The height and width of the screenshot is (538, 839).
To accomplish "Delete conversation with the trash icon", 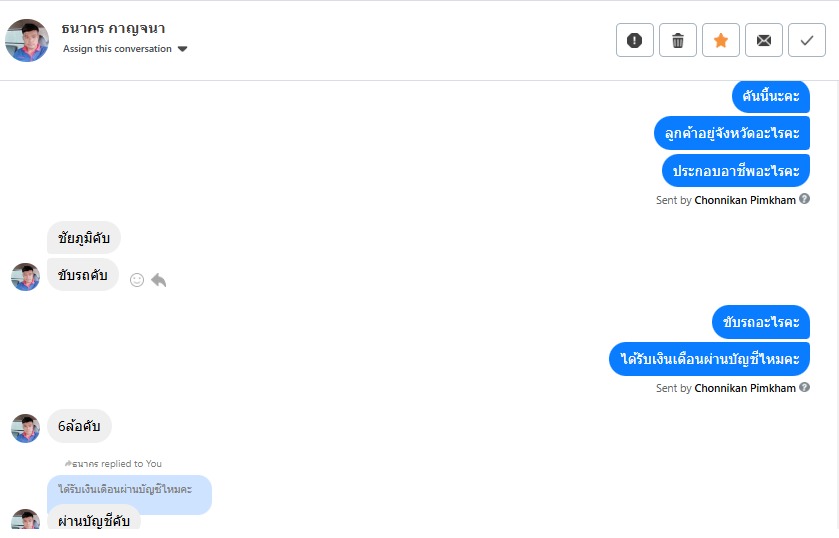I will pyautogui.click(x=678, y=40).
